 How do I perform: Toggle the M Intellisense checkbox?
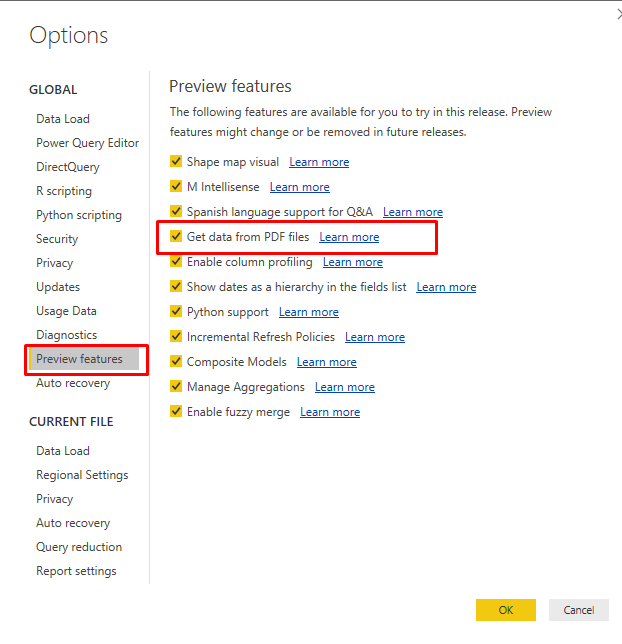tap(176, 187)
